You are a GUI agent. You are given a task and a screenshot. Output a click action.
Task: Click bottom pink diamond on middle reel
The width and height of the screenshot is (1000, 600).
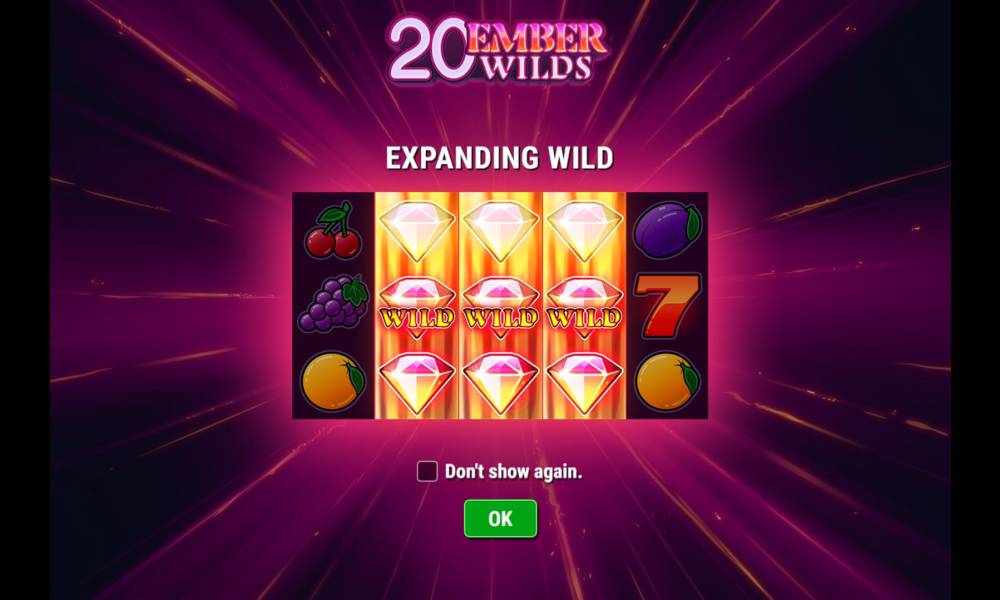tap(501, 384)
